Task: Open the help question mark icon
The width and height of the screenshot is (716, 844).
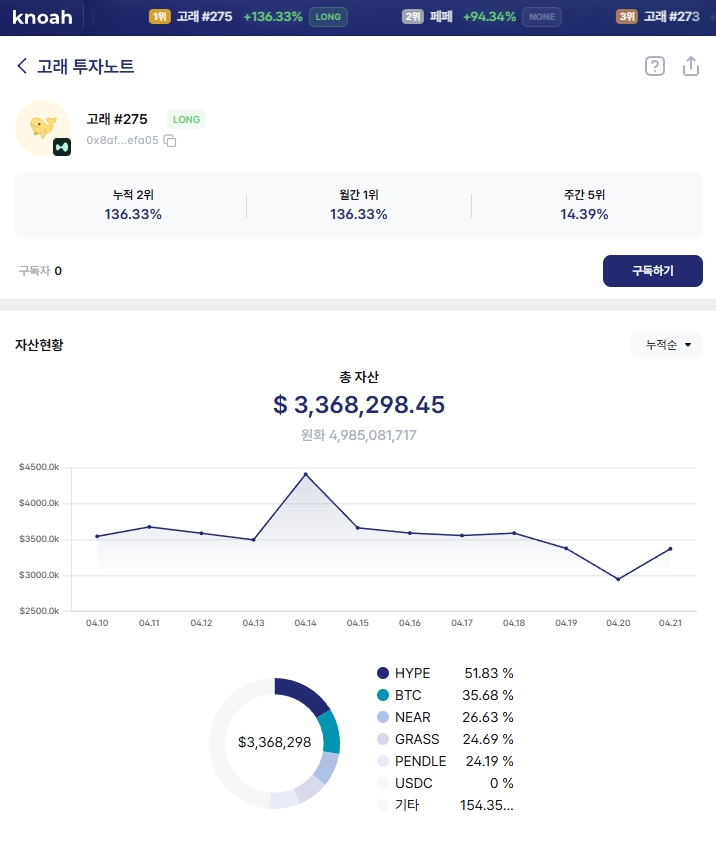Action: [654, 67]
